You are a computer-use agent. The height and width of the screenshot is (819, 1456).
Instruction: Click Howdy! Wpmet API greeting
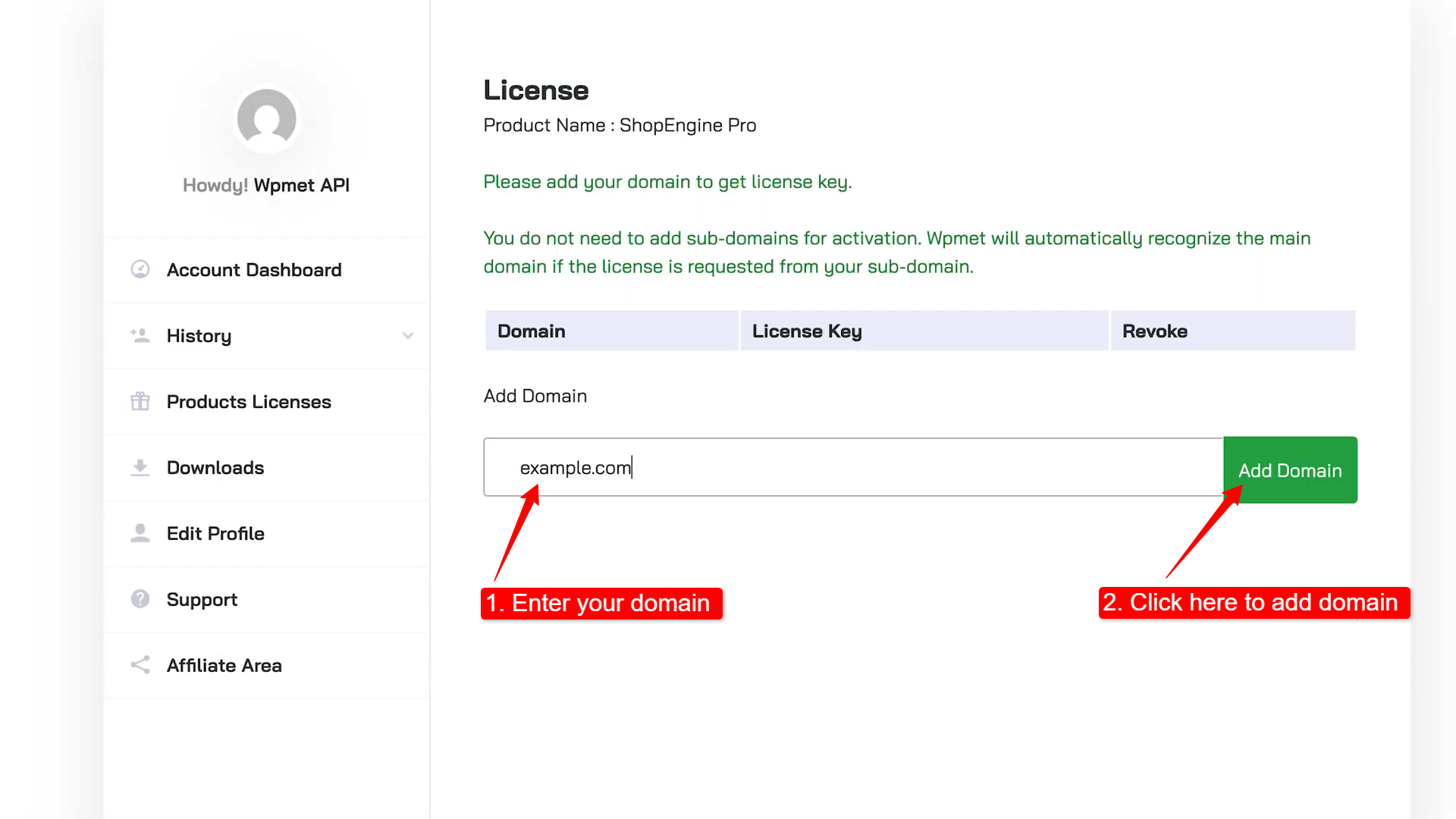[x=266, y=185]
